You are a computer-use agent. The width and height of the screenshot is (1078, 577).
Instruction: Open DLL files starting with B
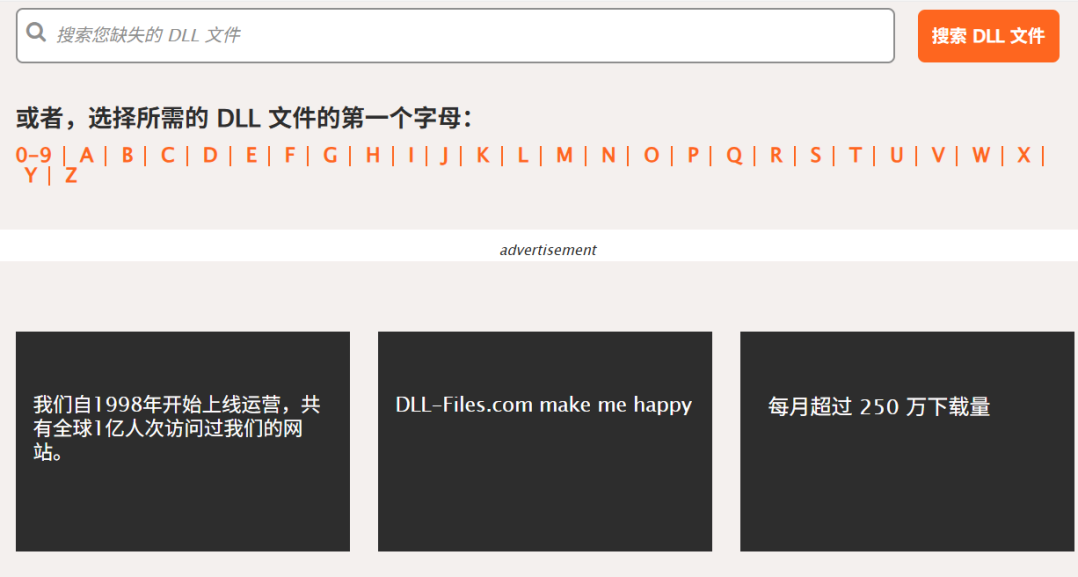(x=126, y=156)
